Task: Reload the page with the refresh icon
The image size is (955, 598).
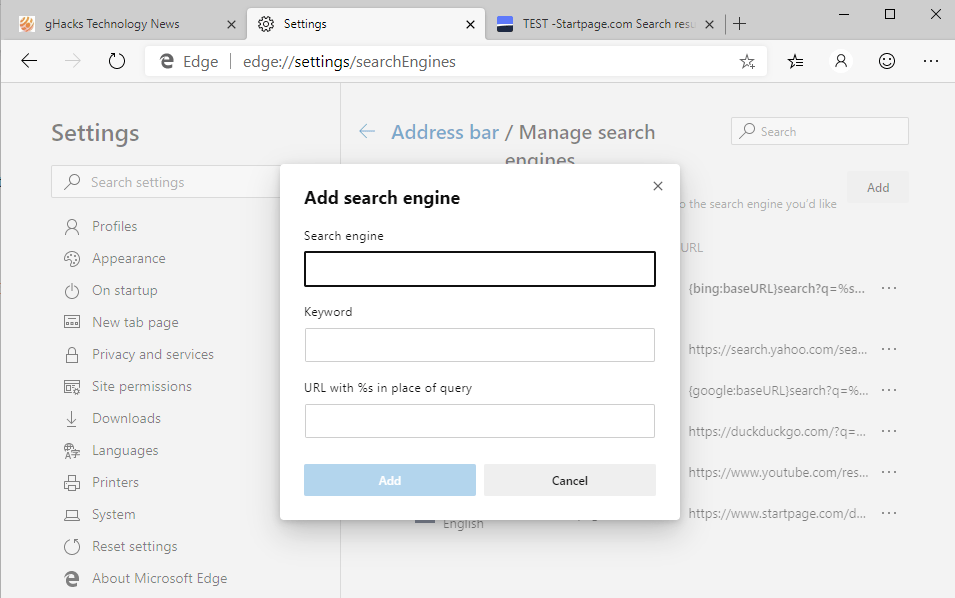Action: point(116,61)
